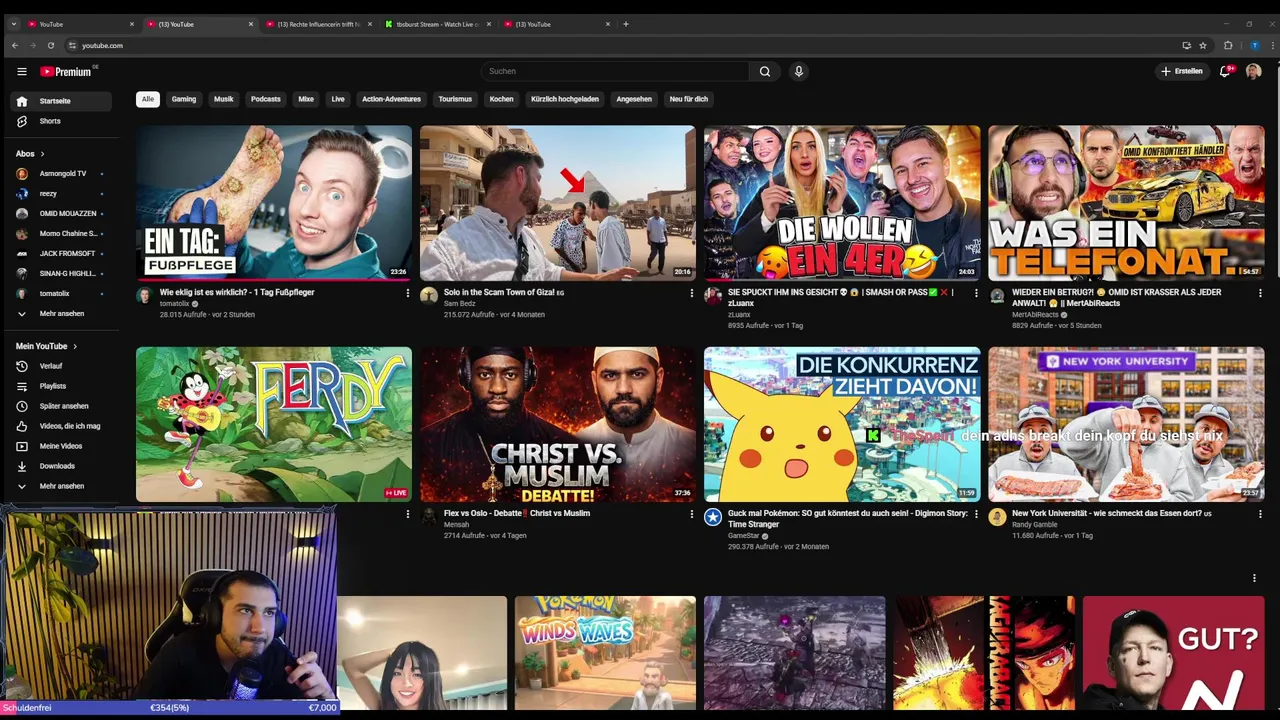Select the Musik filter chip

pos(224,99)
